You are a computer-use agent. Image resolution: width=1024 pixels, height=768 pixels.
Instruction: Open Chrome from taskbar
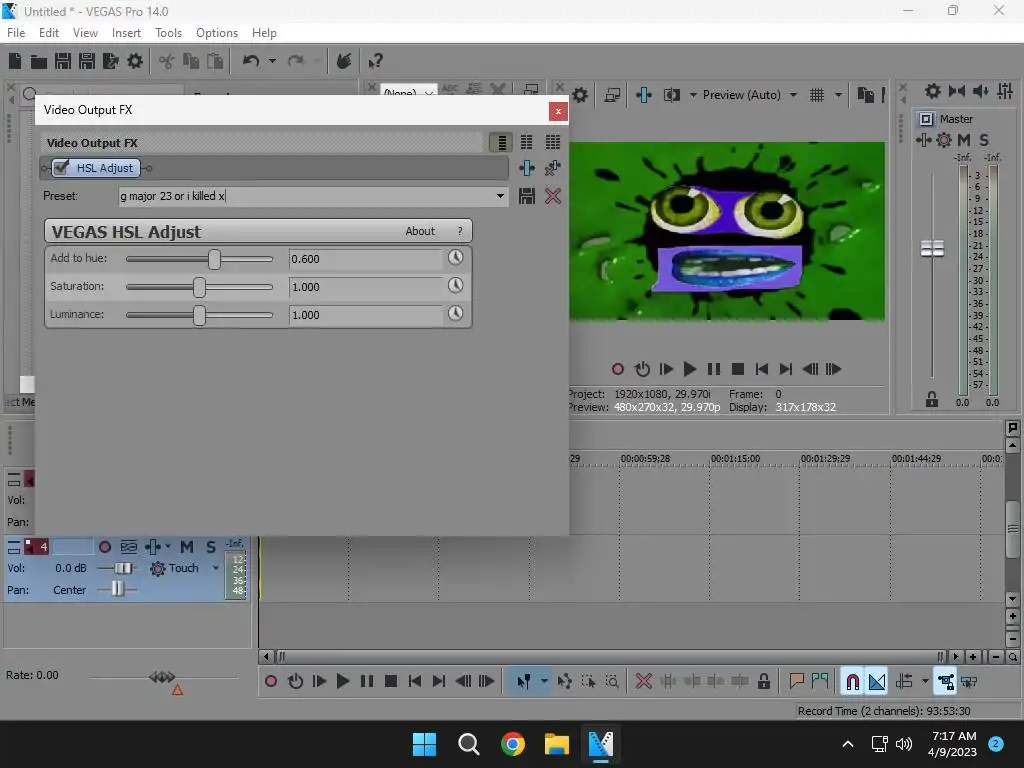(x=513, y=744)
